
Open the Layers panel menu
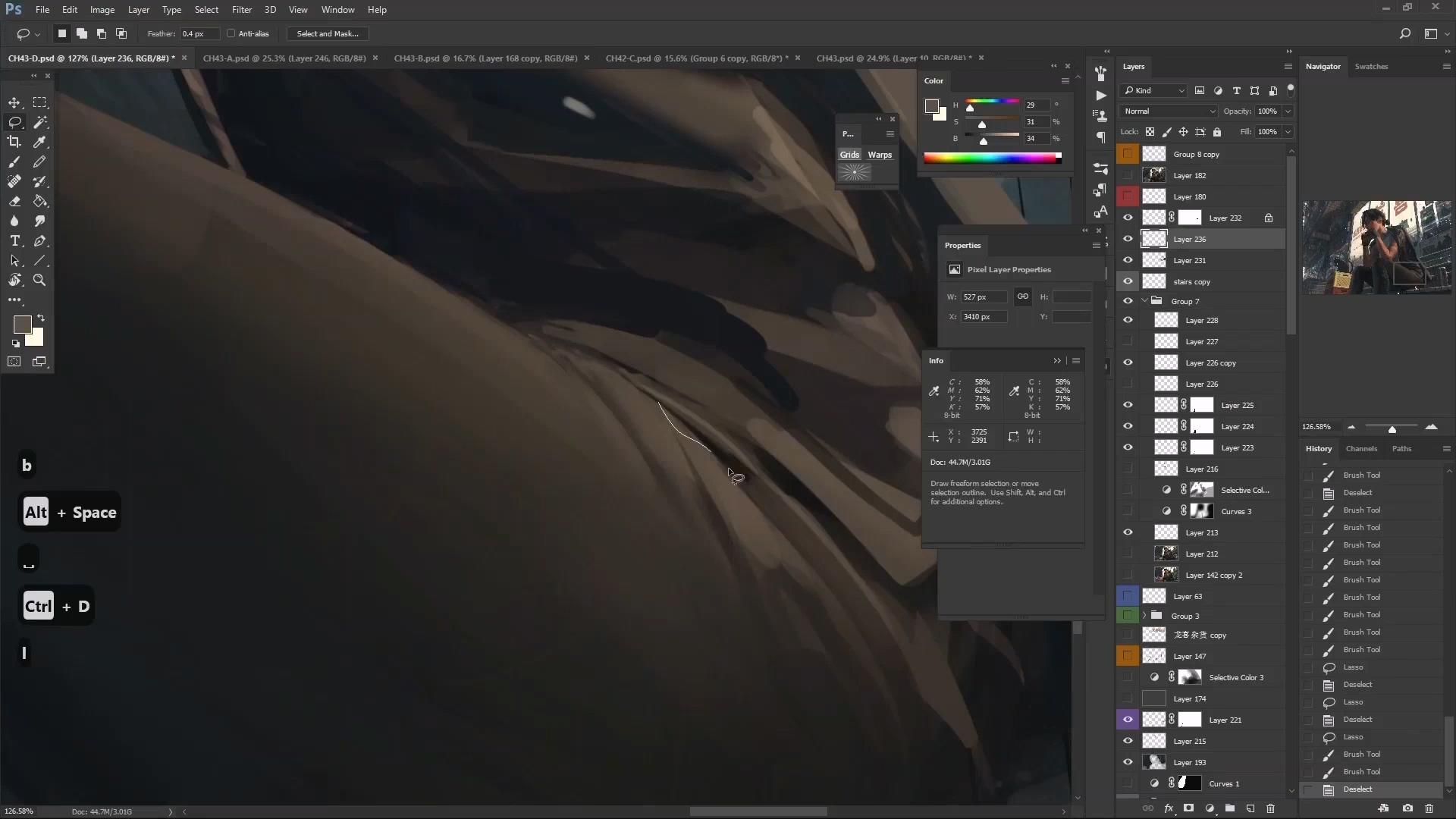[x=1288, y=67]
